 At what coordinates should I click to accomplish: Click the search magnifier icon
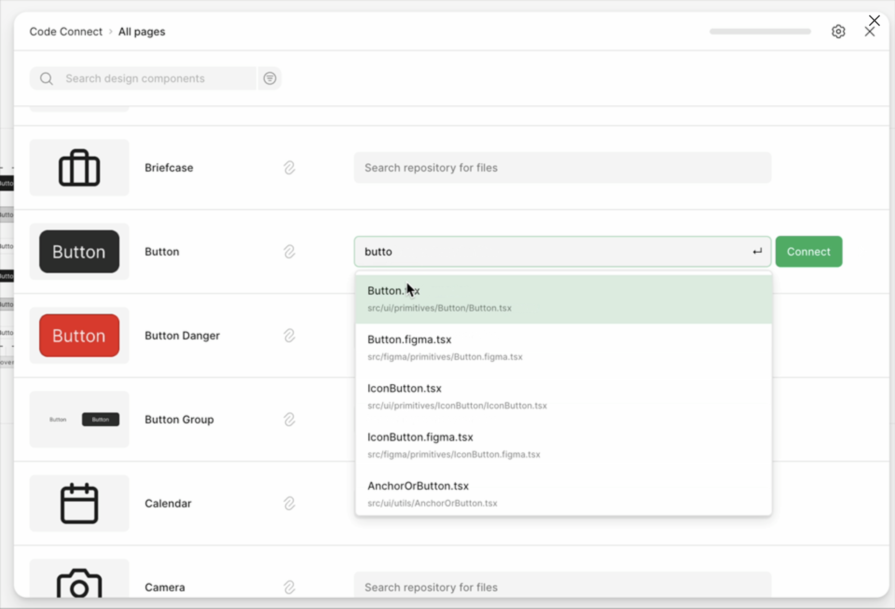point(46,77)
